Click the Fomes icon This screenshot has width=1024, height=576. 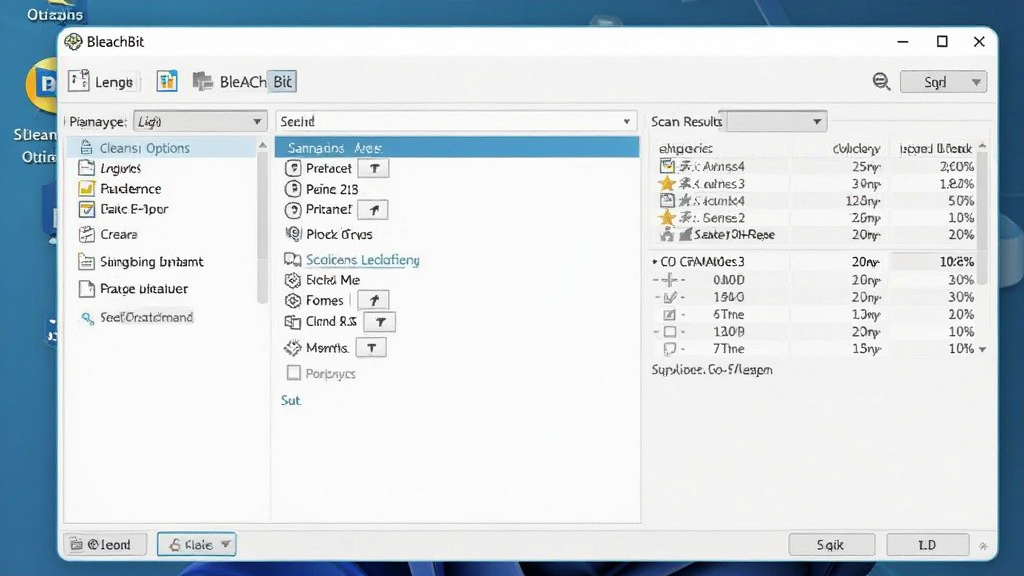[293, 300]
